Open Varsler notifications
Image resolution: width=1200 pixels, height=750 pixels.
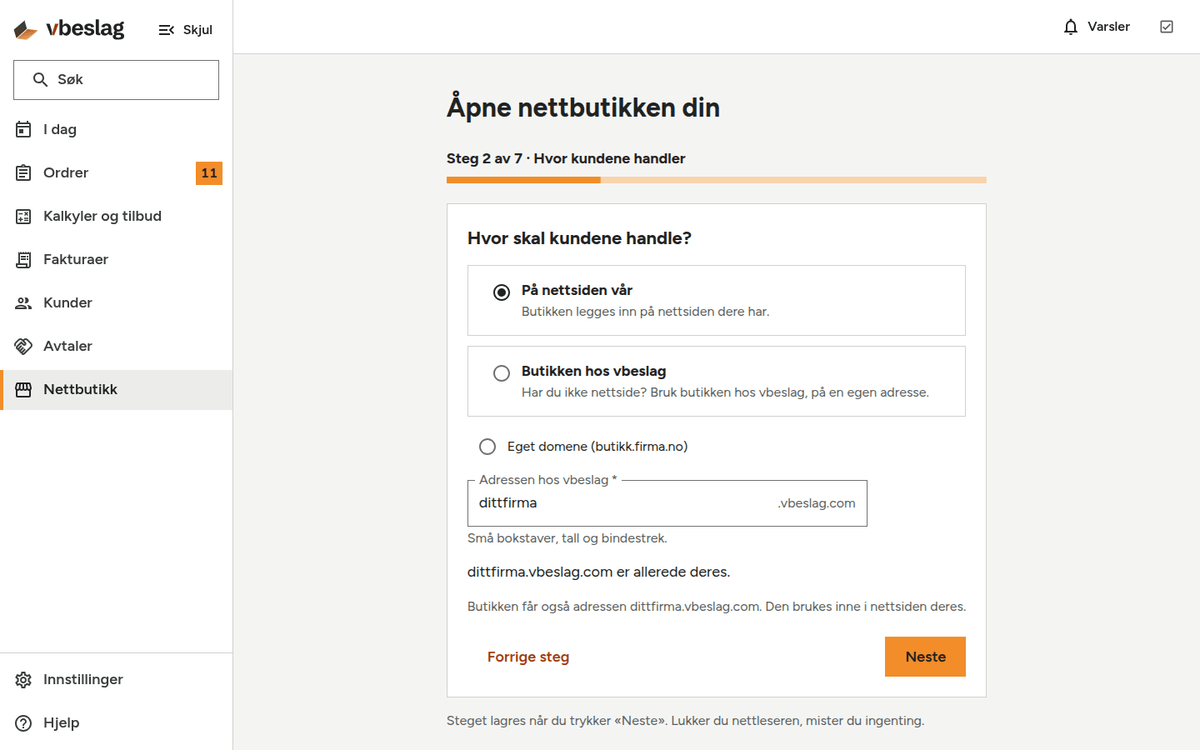tap(1096, 27)
